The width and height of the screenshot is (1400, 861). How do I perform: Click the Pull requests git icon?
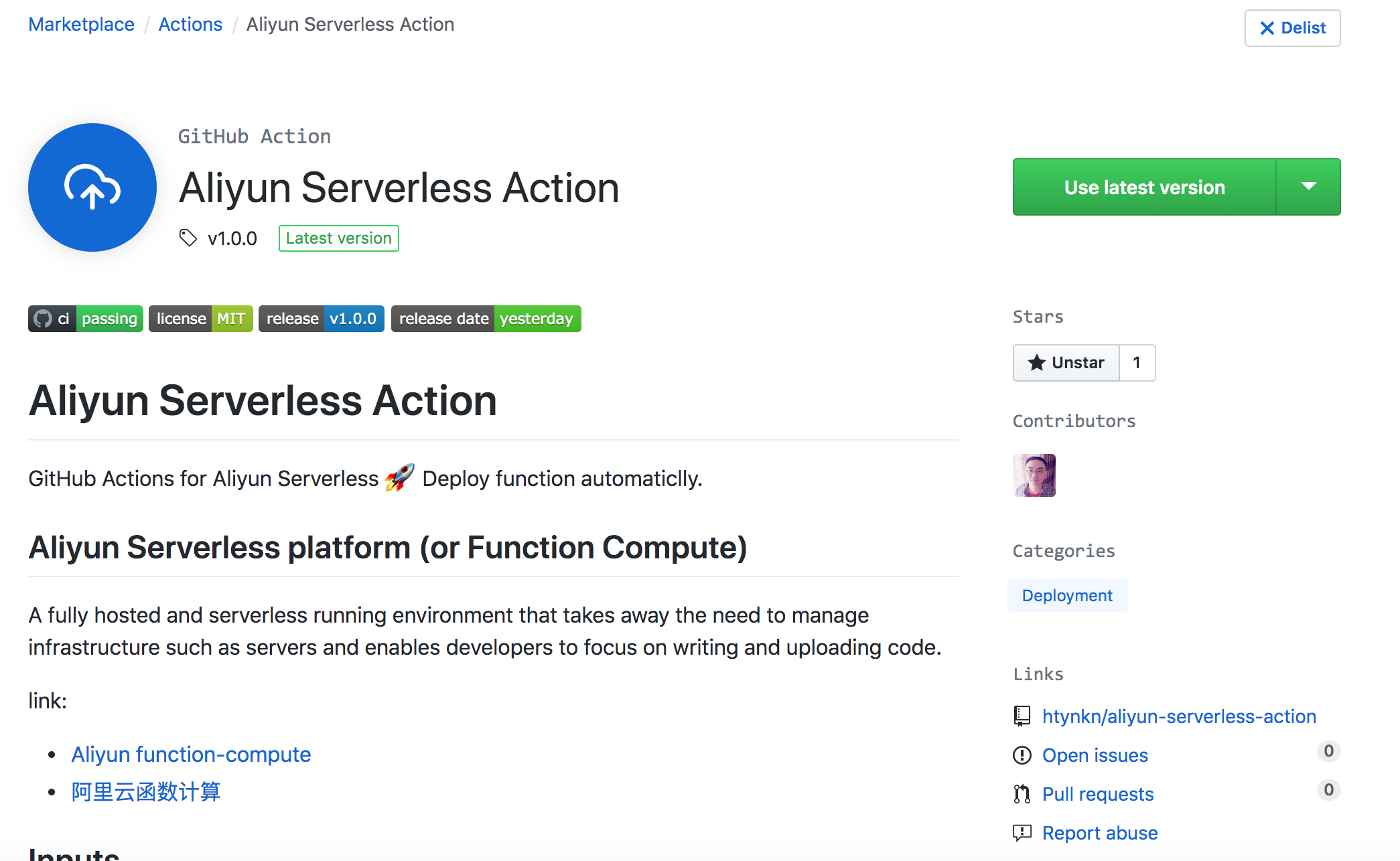(x=1022, y=793)
